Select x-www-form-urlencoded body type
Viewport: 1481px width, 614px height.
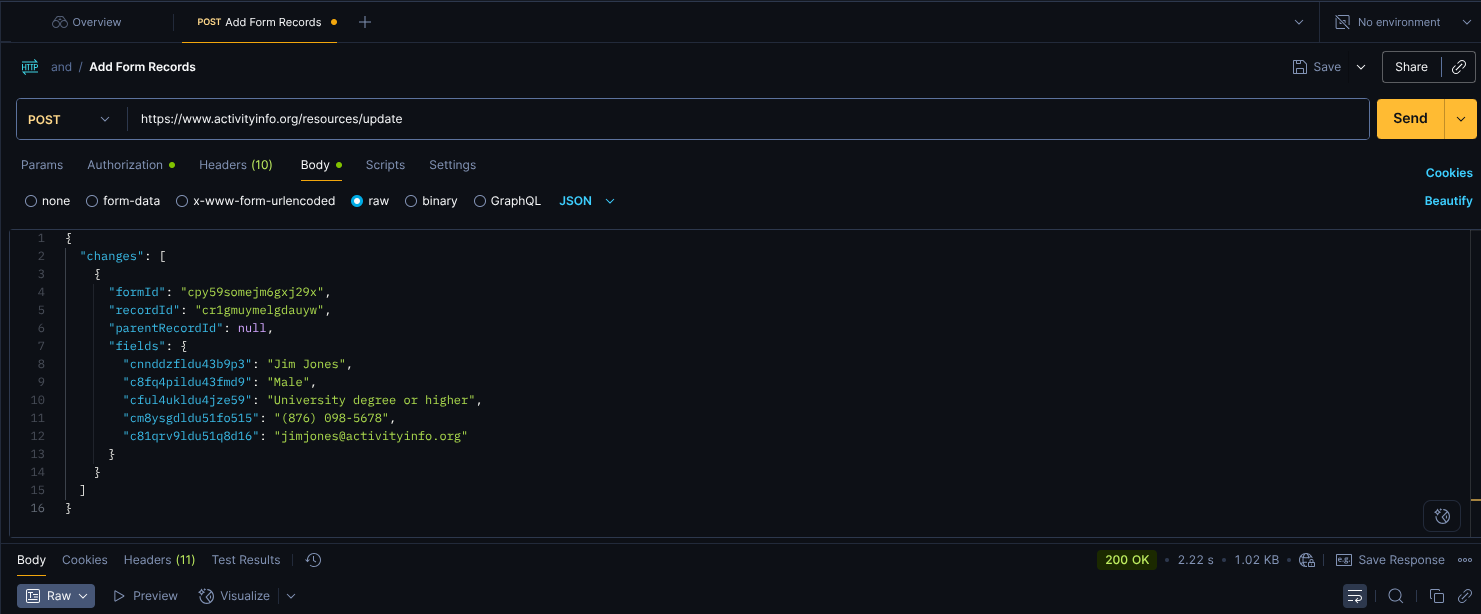click(x=256, y=201)
